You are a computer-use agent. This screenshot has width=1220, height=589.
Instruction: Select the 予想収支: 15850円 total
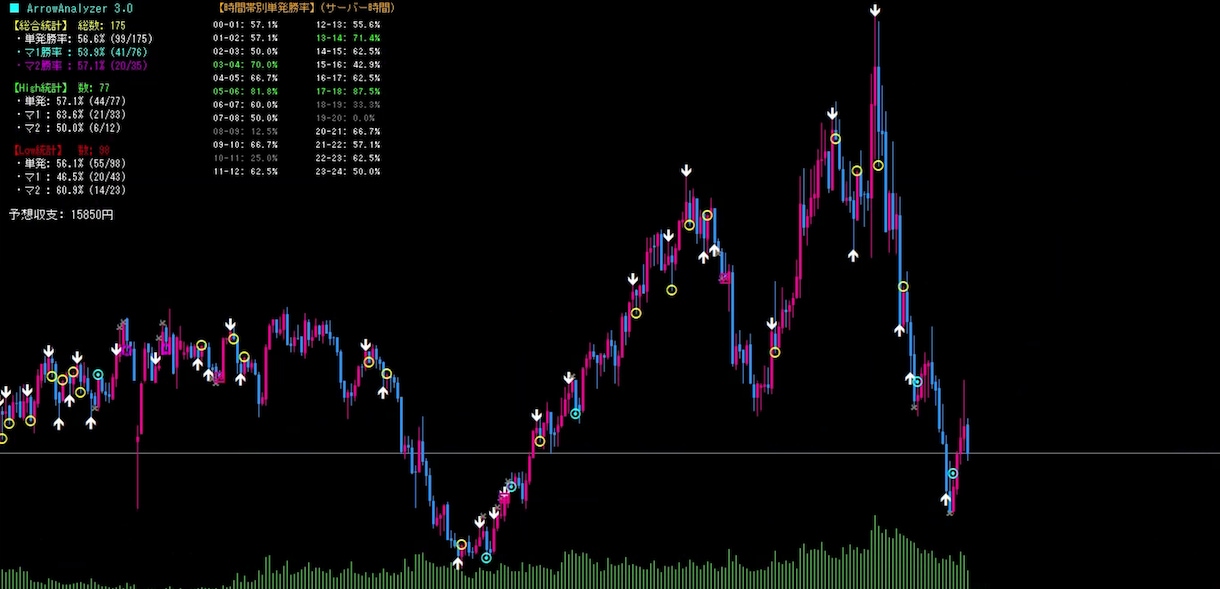(x=61, y=215)
